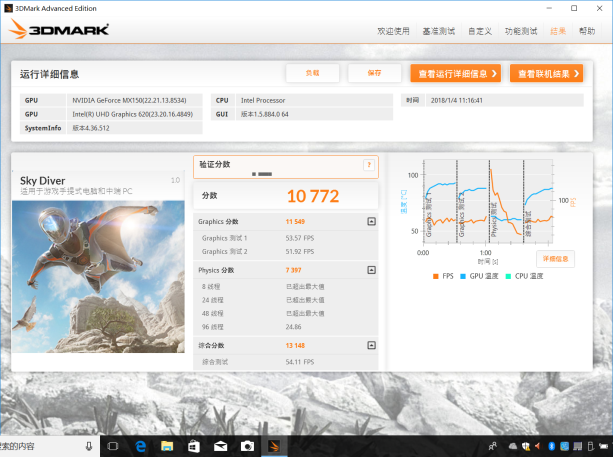Open the 欢迎使用 tab
Image resolution: width=613 pixels, height=457 pixels.
[x=393, y=31]
